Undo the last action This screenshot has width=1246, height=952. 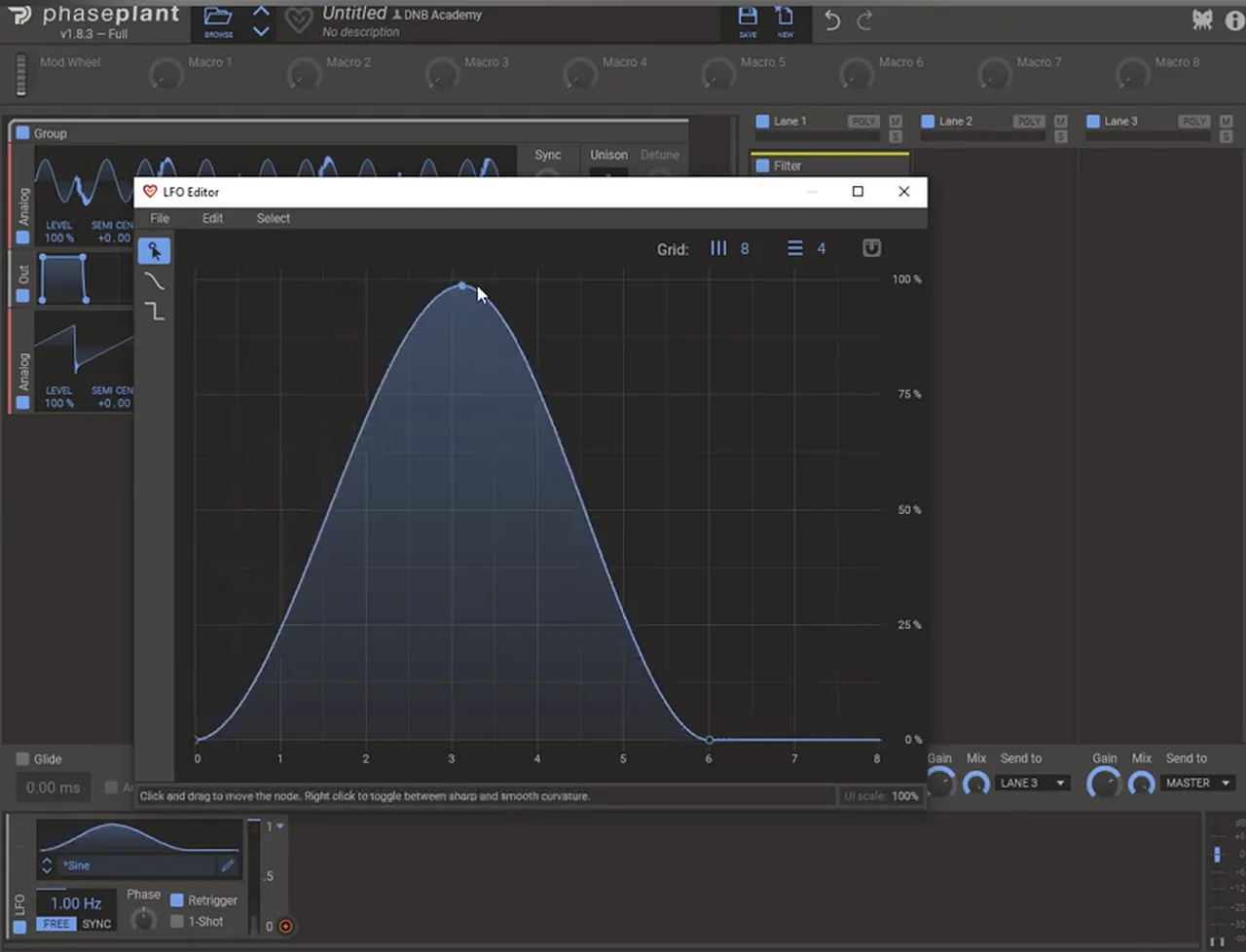[832, 20]
